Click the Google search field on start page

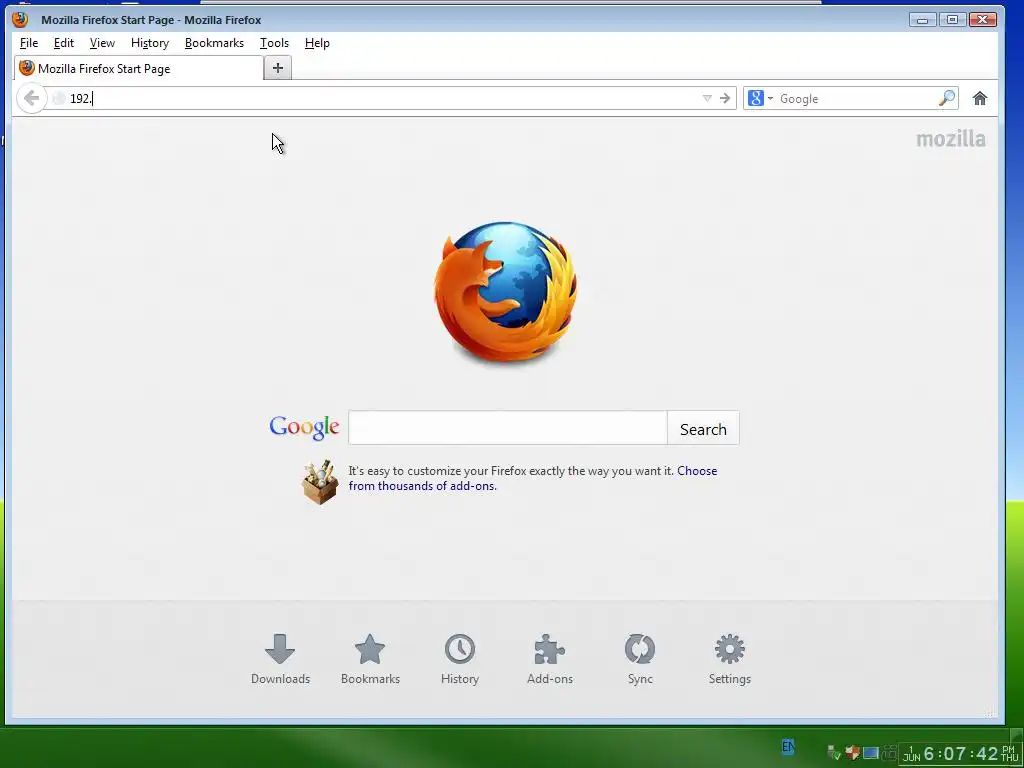tap(507, 428)
